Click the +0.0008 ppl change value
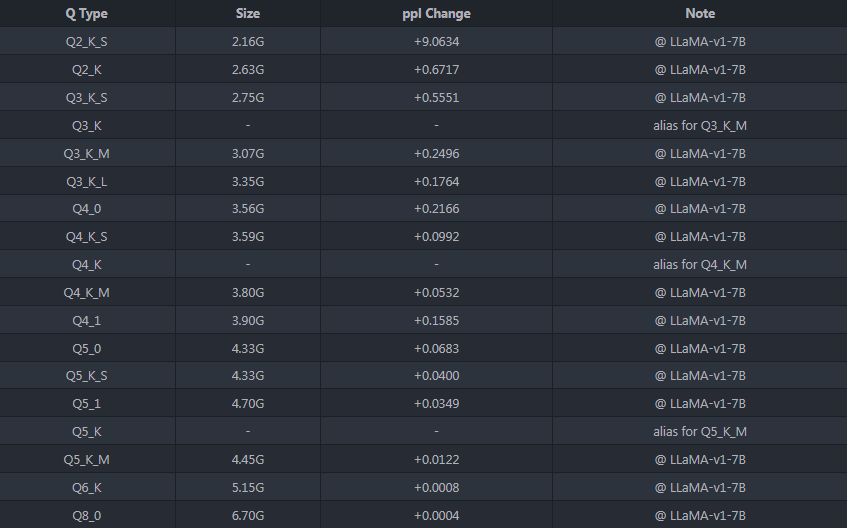 pyautogui.click(x=436, y=488)
